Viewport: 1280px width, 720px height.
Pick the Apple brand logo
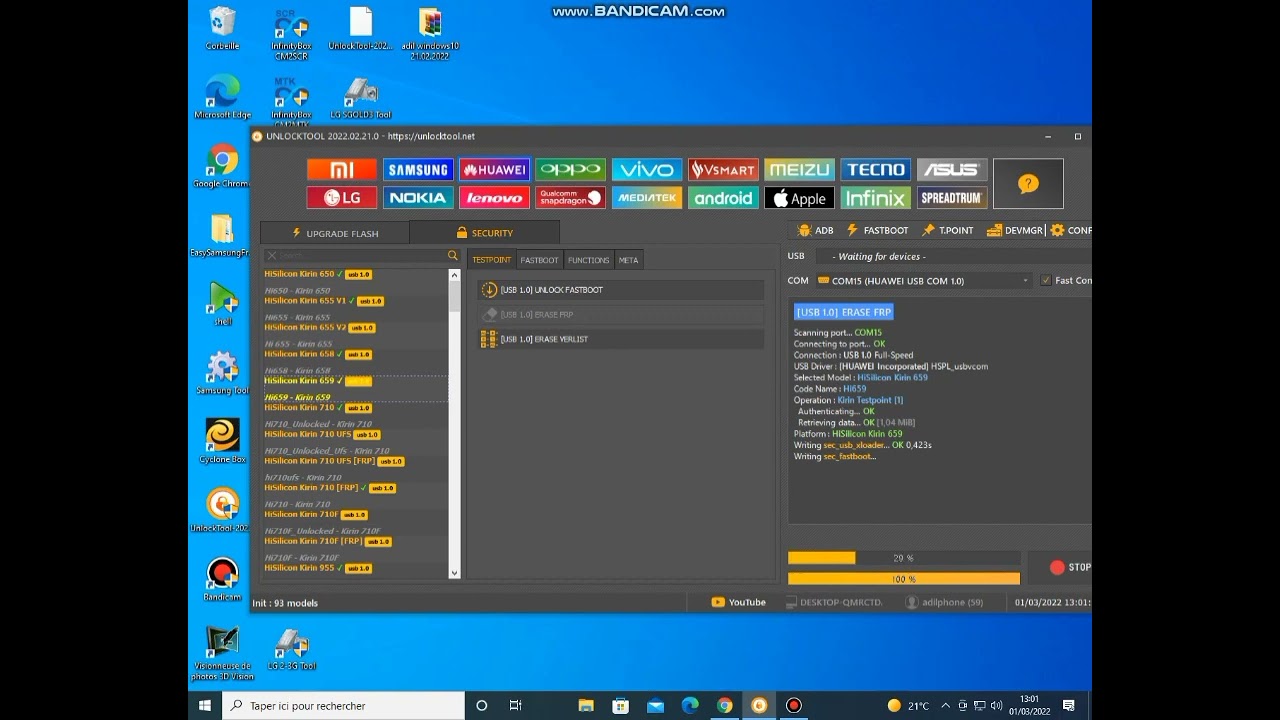pos(799,198)
